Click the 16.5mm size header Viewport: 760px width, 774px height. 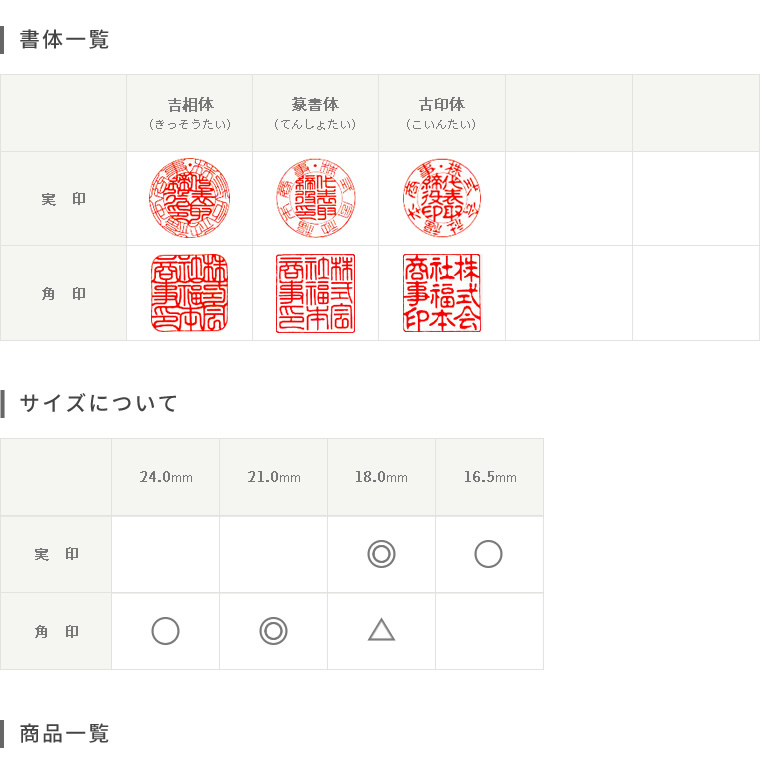(490, 477)
